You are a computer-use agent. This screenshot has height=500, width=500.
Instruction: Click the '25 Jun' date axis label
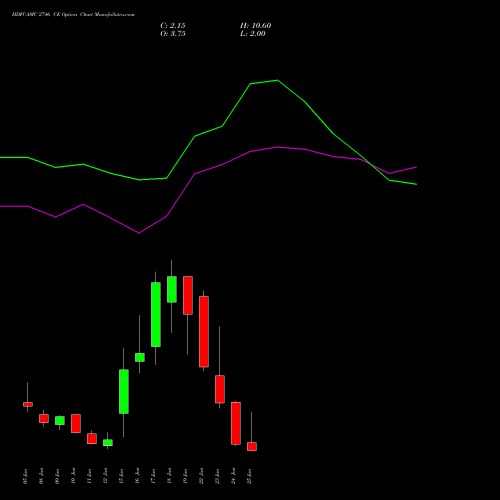tap(249, 476)
